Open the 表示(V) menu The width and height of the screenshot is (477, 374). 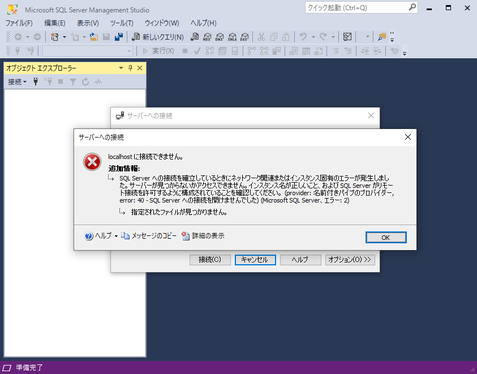click(x=88, y=23)
